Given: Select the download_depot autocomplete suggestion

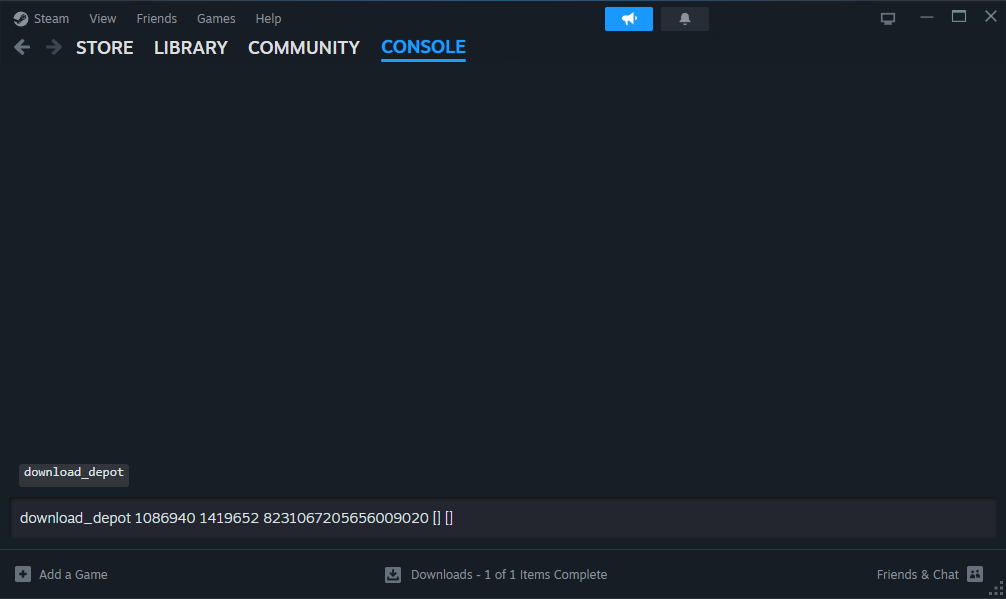Looking at the screenshot, I should pyautogui.click(x=73, y=472).
